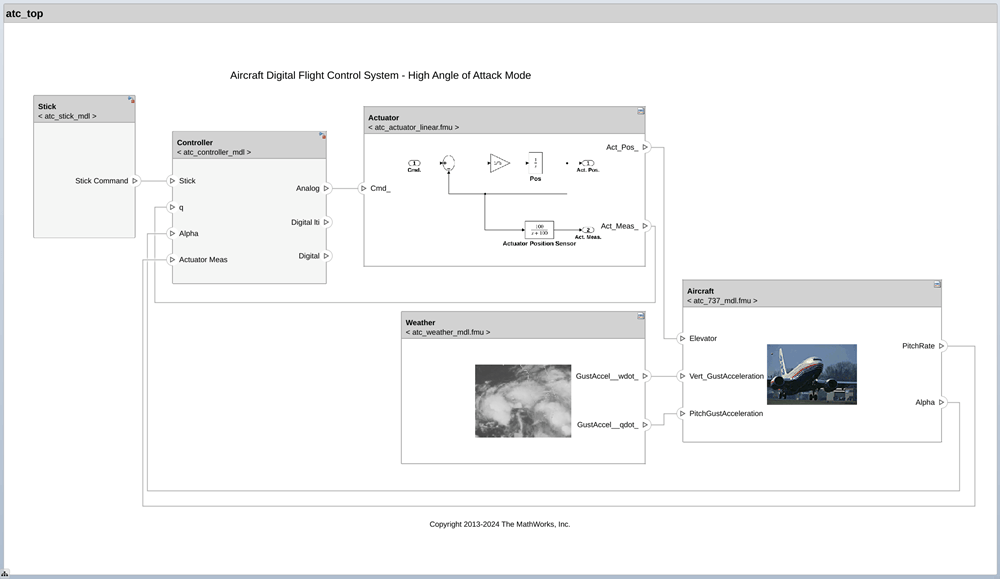
Task: Select the Controller block header
Action: point(249,145)
